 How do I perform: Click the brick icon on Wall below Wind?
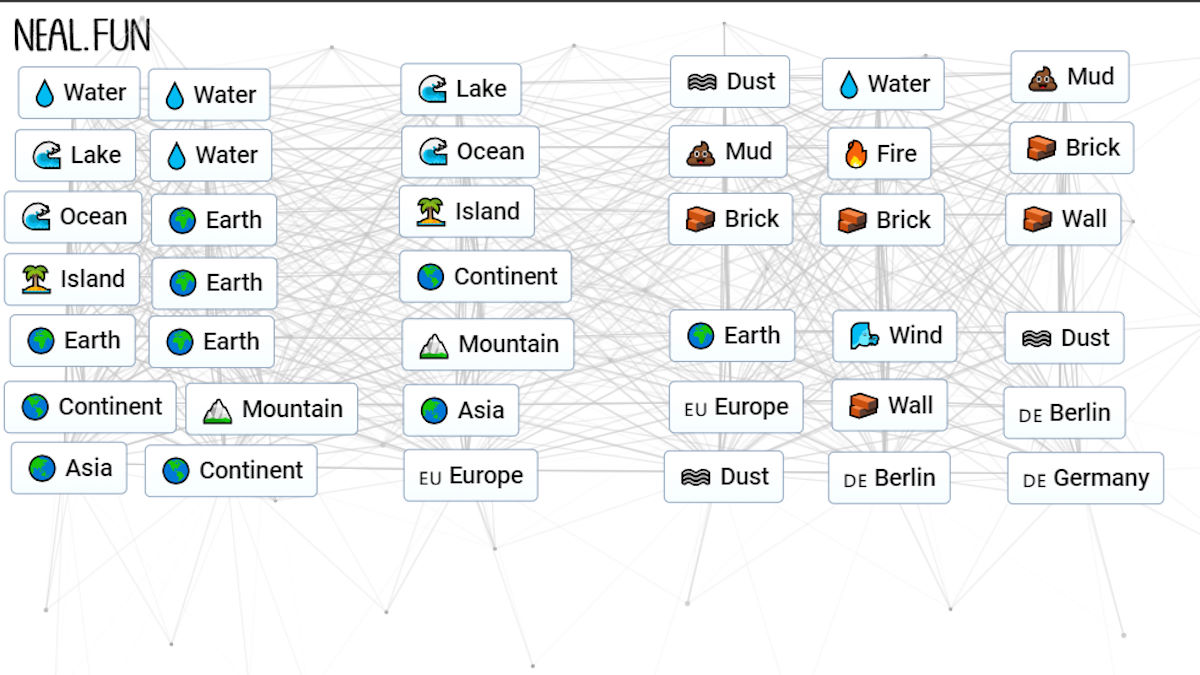[x=863, y=406]
